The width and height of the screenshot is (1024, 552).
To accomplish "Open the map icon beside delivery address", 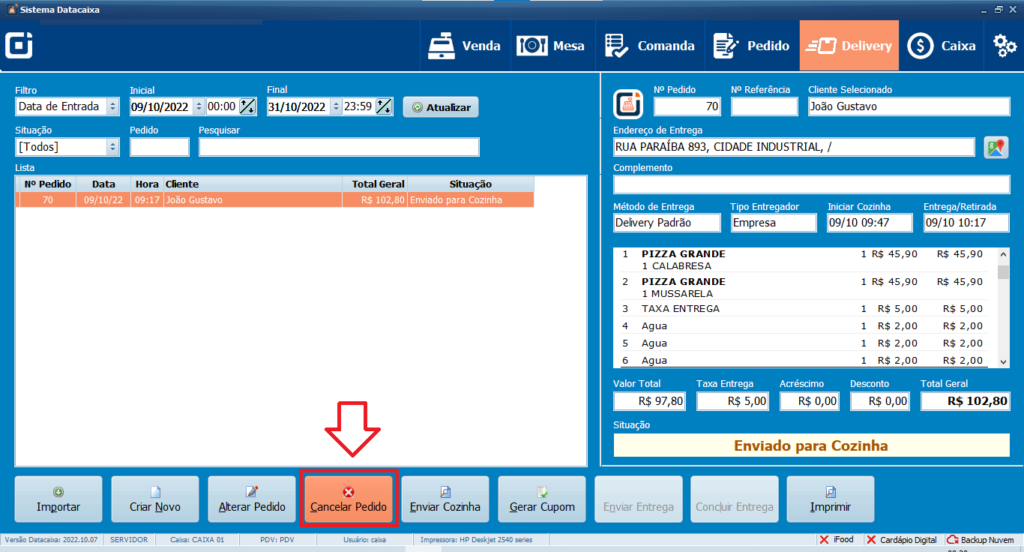I will [994, 148].
